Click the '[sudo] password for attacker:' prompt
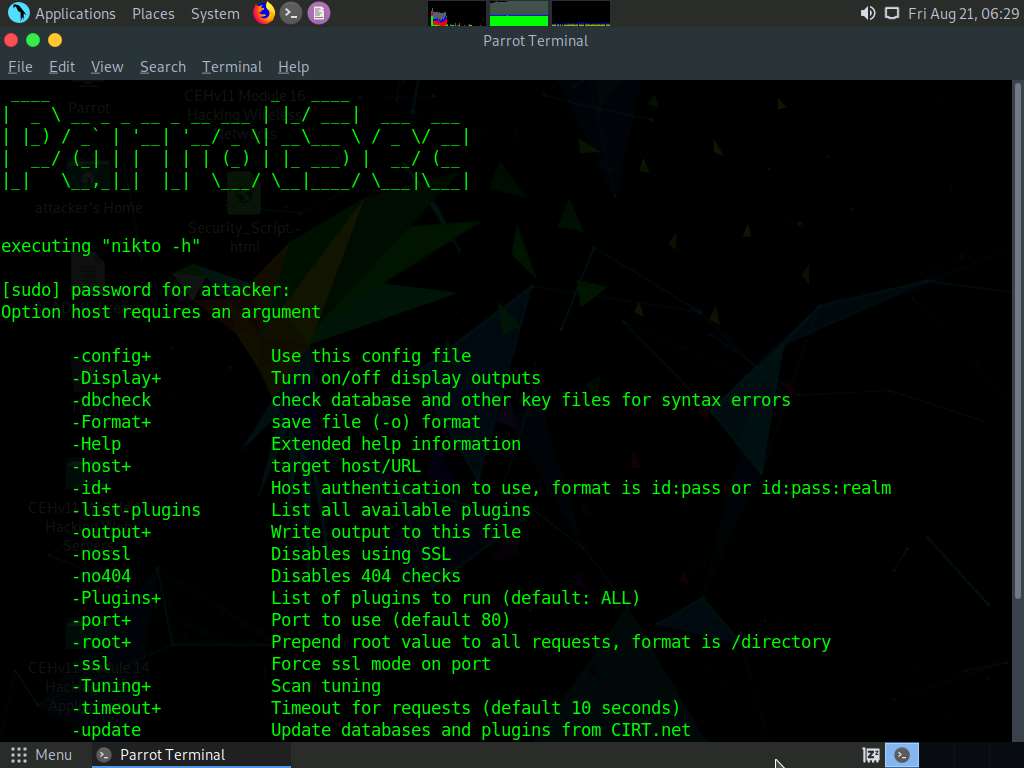1024x768 pixels. 145,290
